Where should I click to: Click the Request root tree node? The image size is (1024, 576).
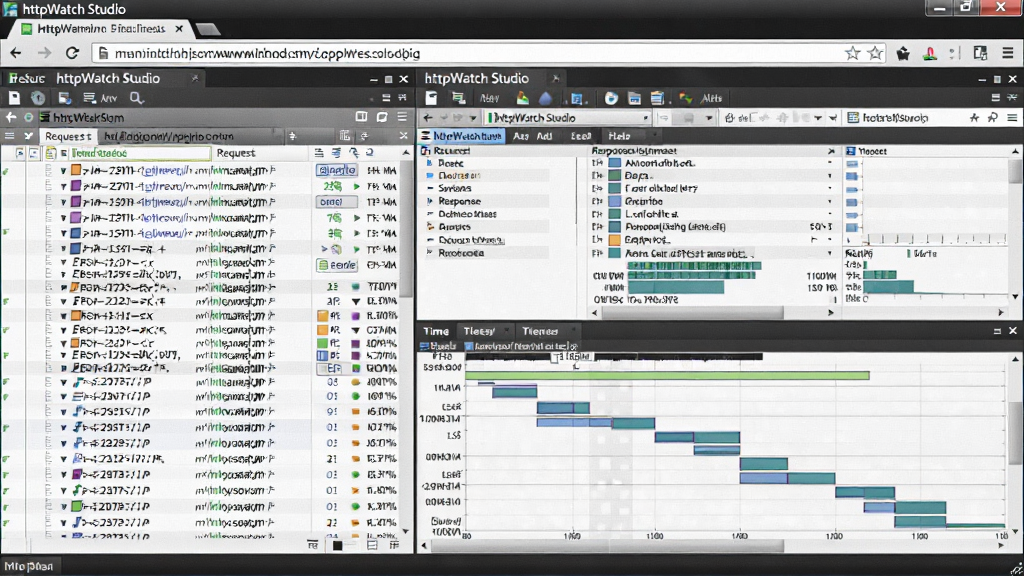coord(451,151)
